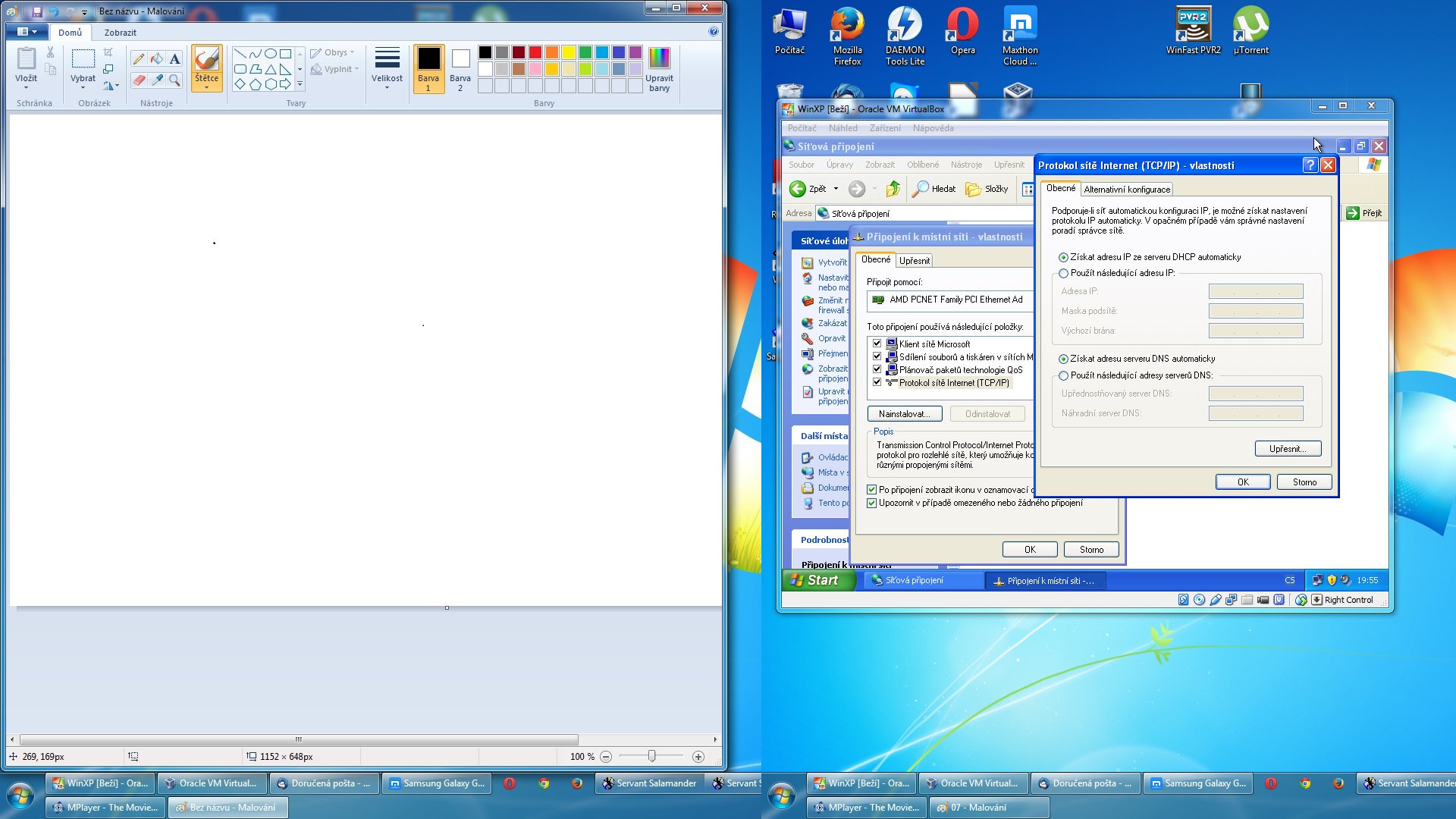The width and height of the screenshot is (1456, 819).
Task: Open the Nápověda menu in VirtualBox
Action: pos(933,128)
